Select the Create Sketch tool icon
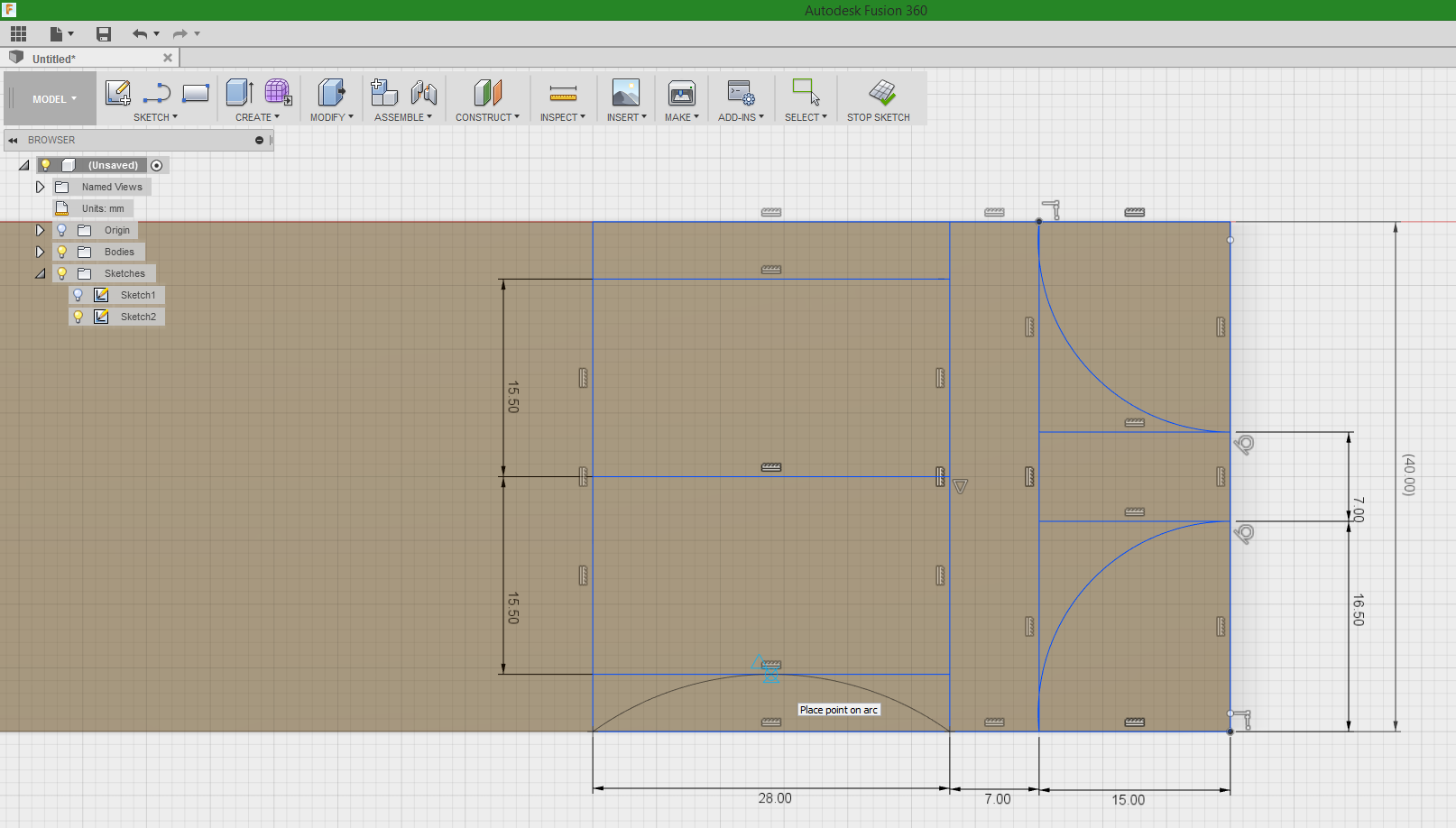 pos(118,93)
